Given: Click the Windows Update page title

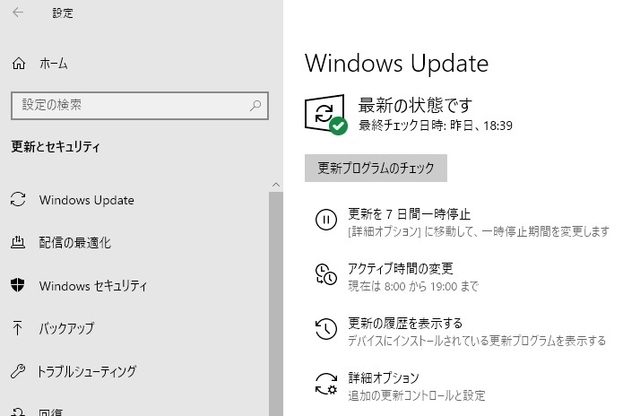Looking at the screenshot, I should pyautogui.click(x=396, y=63).
